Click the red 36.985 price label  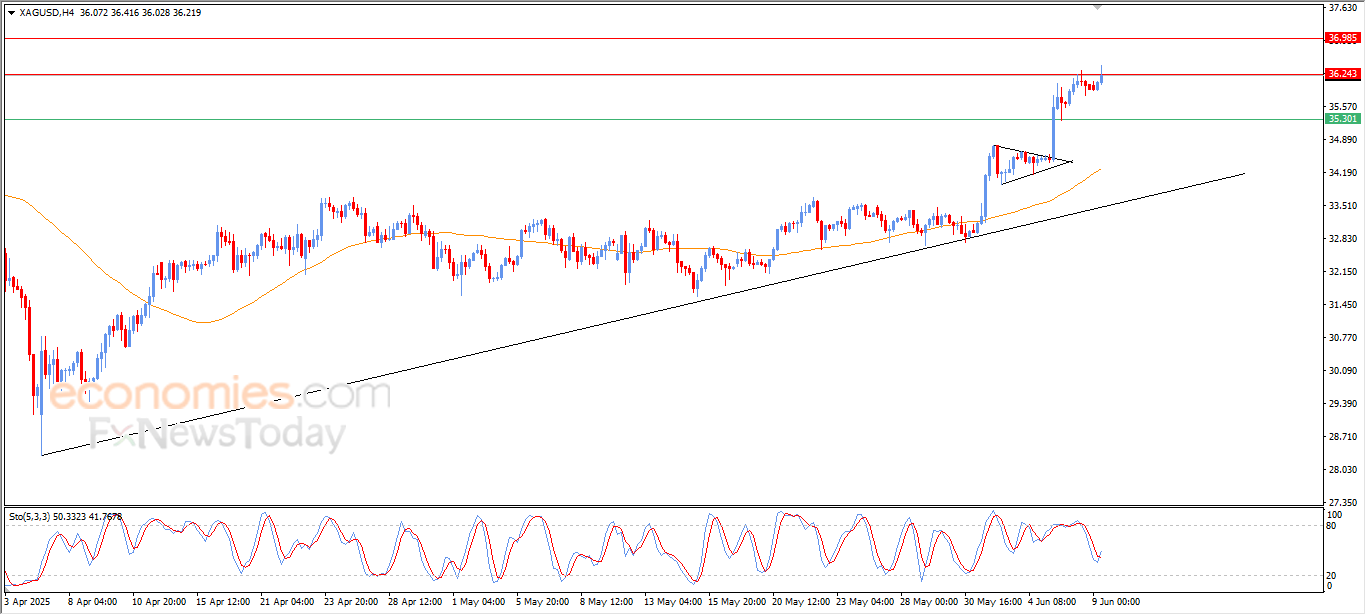pos(1342,38)
